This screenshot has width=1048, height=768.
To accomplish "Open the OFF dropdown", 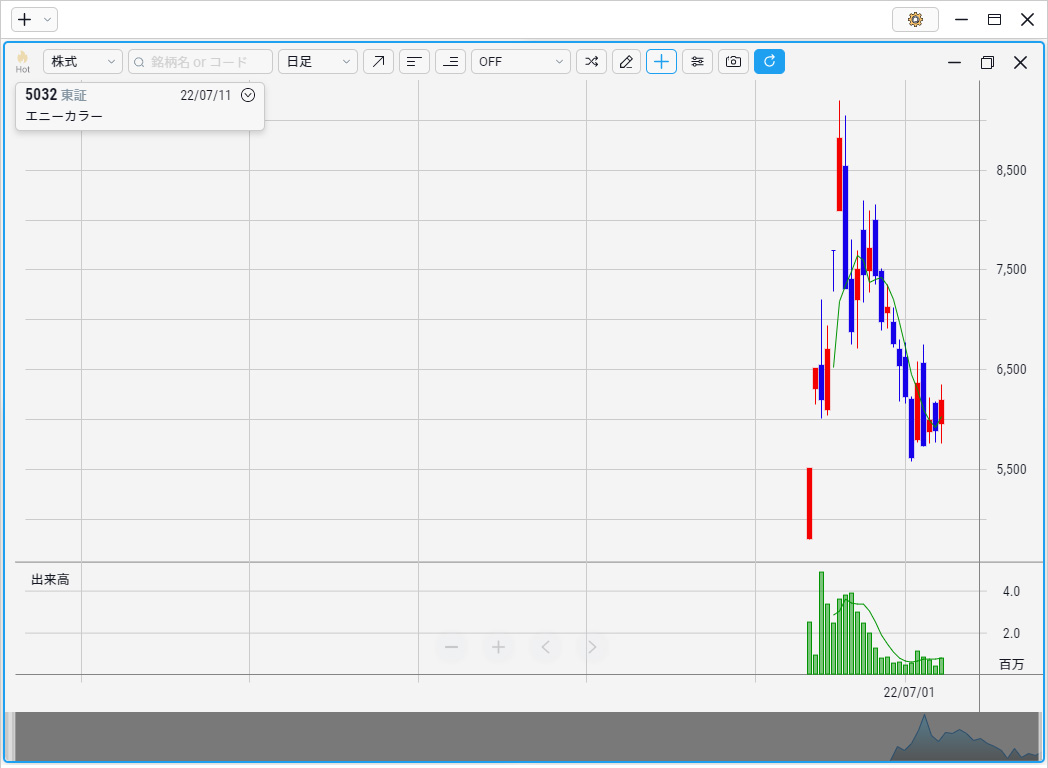I will tap(521, 61).
